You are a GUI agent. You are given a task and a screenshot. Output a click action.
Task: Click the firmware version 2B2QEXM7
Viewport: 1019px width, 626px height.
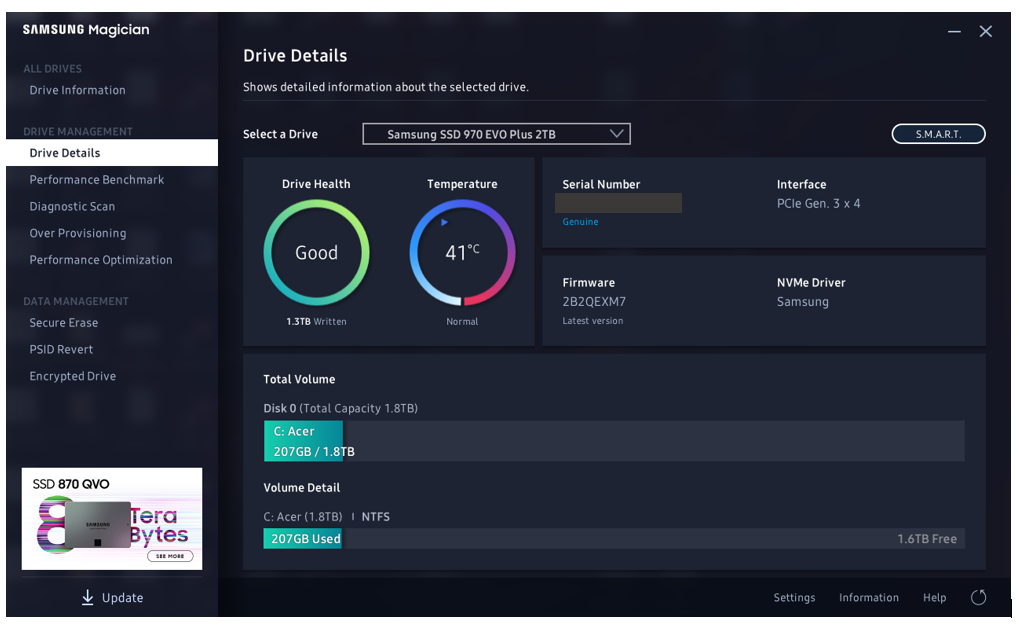click(594, 302)
